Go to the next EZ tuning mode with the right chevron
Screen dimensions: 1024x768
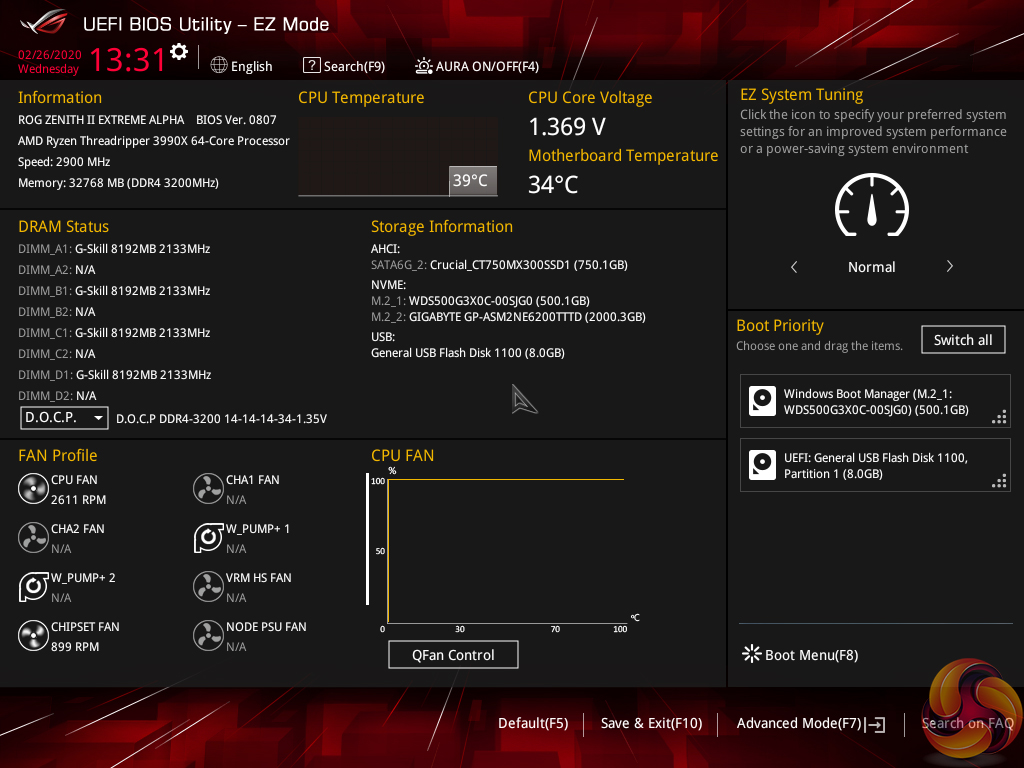(x=950, y=266)
